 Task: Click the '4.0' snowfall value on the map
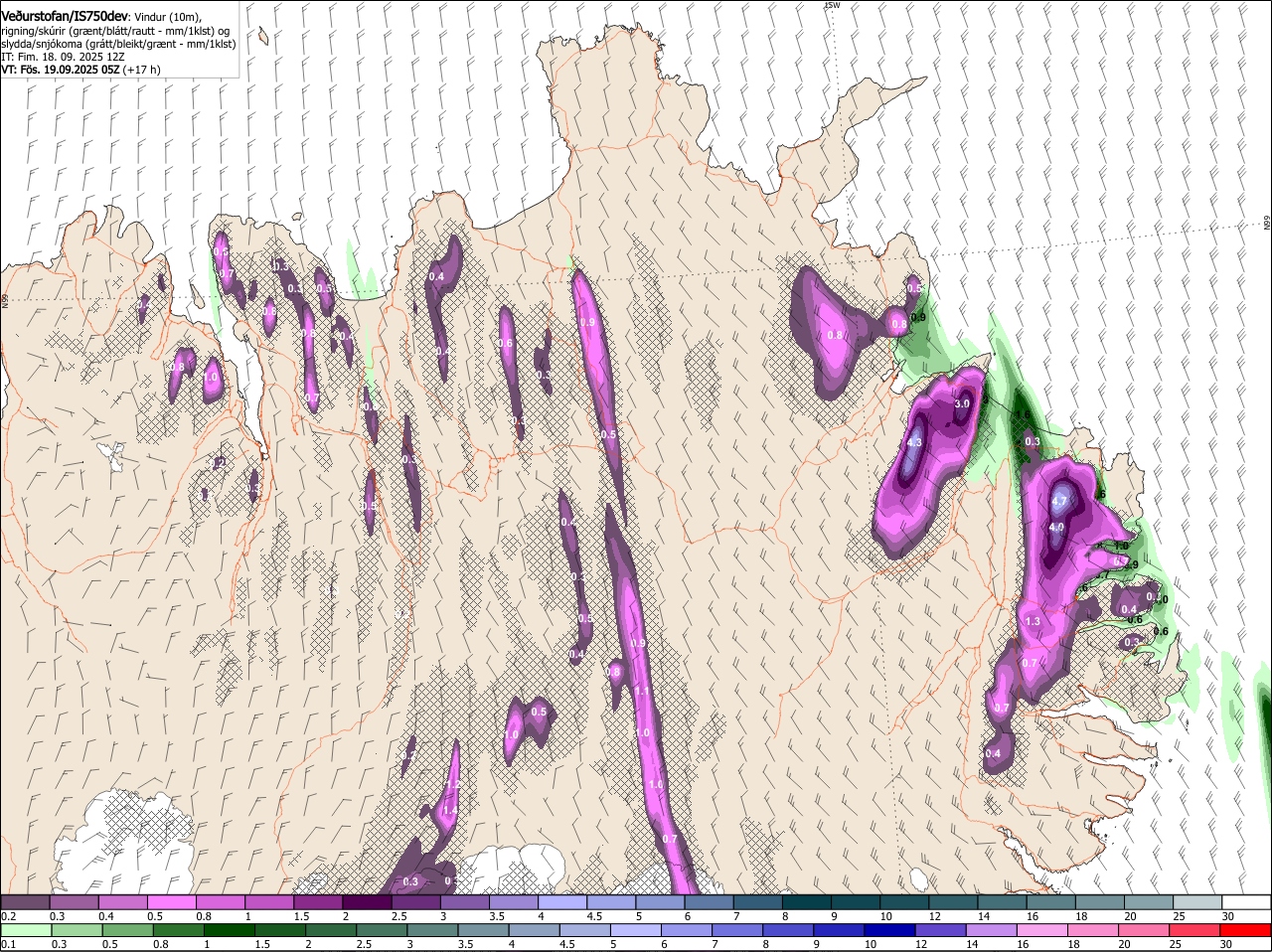(1056, 528)
